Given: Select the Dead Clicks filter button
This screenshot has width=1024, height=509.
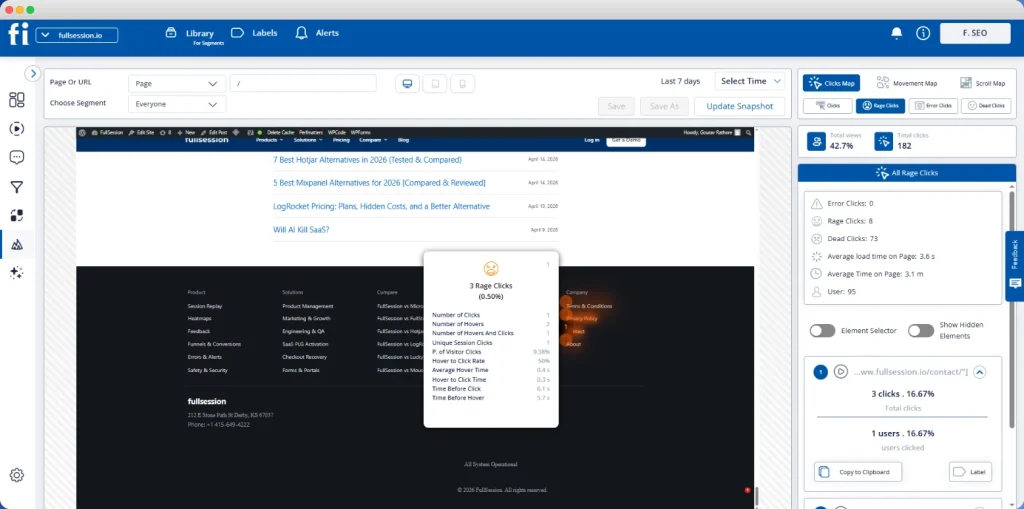Looking at the screenshot, I should click(x=986, y=105).
